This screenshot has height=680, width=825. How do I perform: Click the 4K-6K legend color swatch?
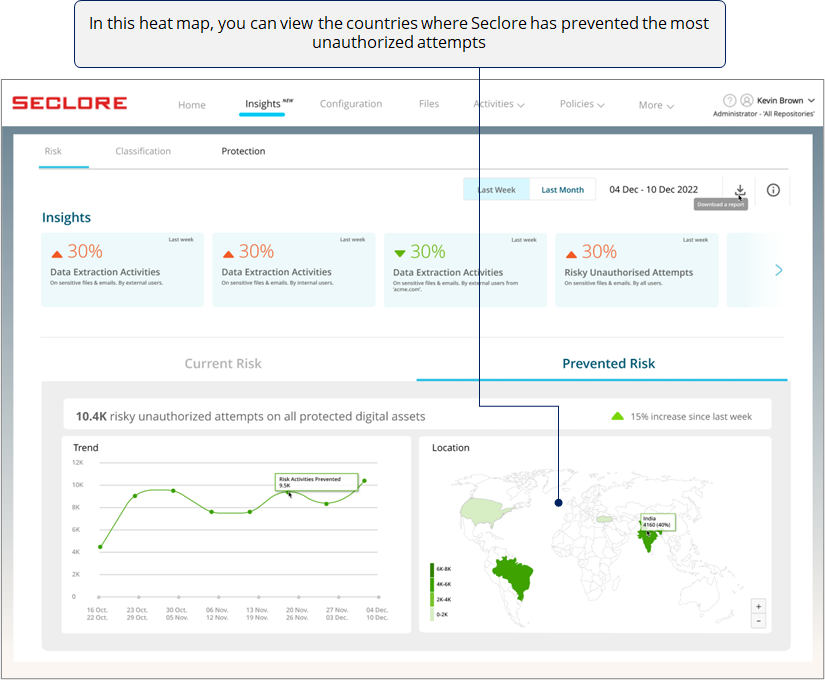[432, 585]
